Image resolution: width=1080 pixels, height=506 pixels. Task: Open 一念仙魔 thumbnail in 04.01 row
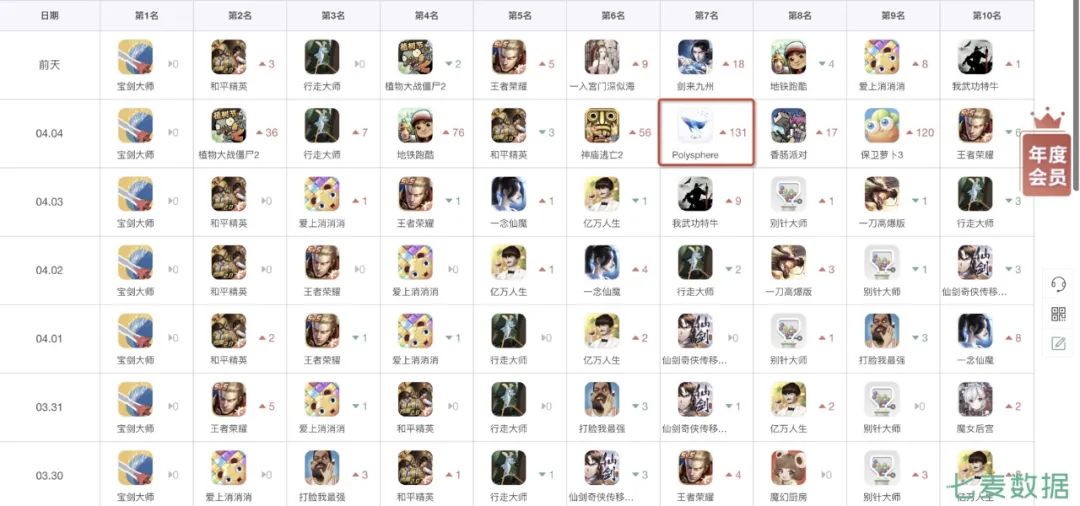click(975, 331)
